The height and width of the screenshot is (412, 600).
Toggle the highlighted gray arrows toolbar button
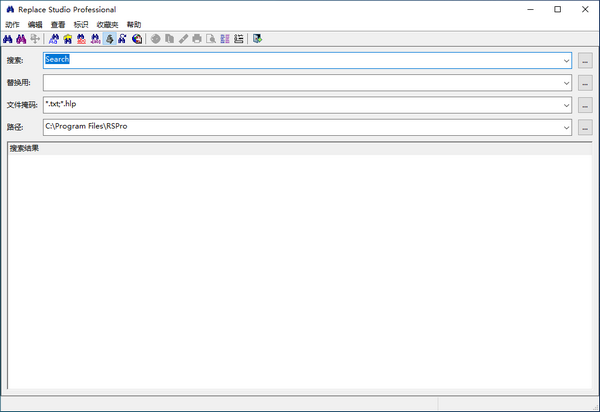click(108, 39)
